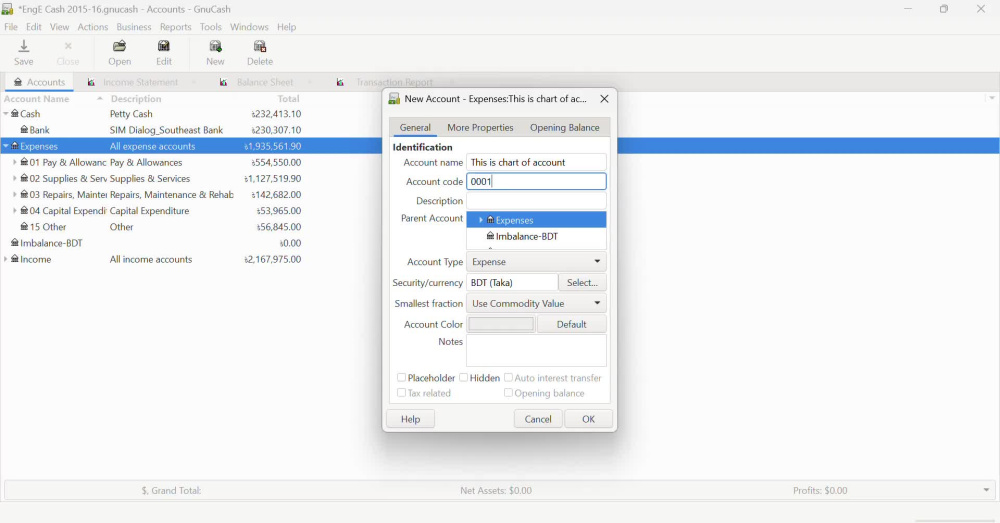This screenshot has height=523, width=1000.
Task: Click the Cancel button
Action: tap(538, 419)
